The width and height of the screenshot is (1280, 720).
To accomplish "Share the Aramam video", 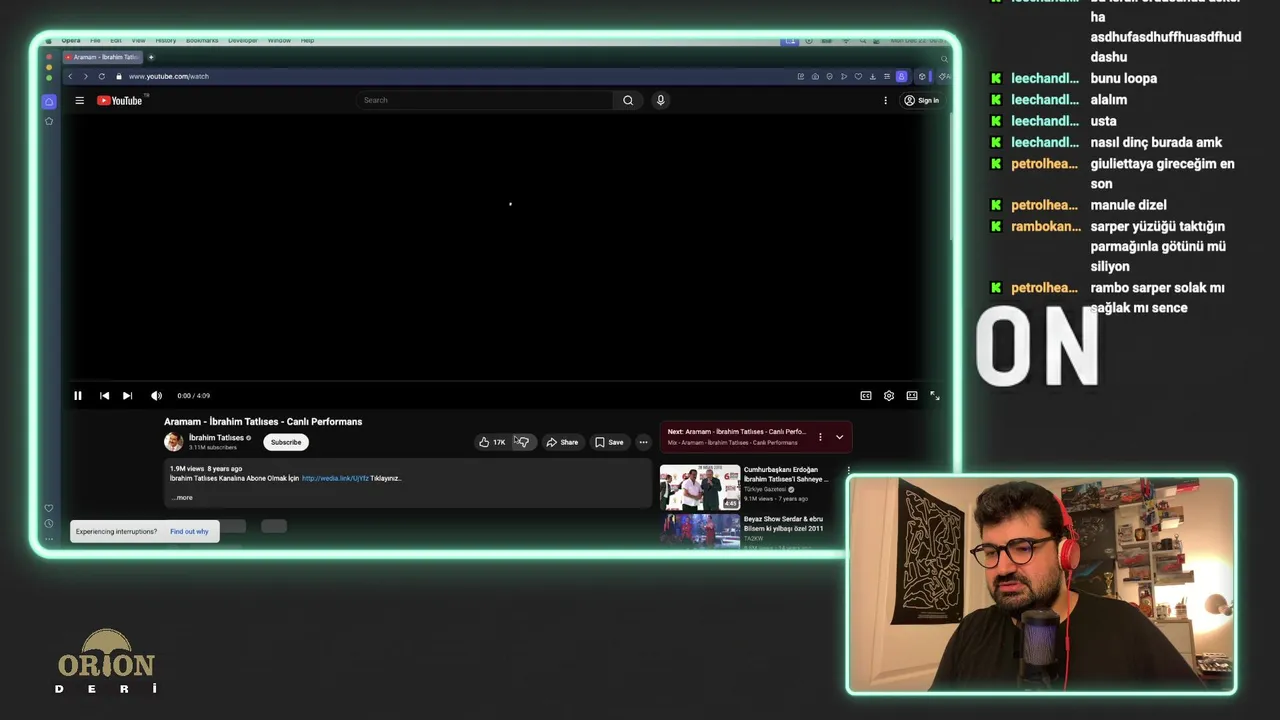I will click(562, 442).
